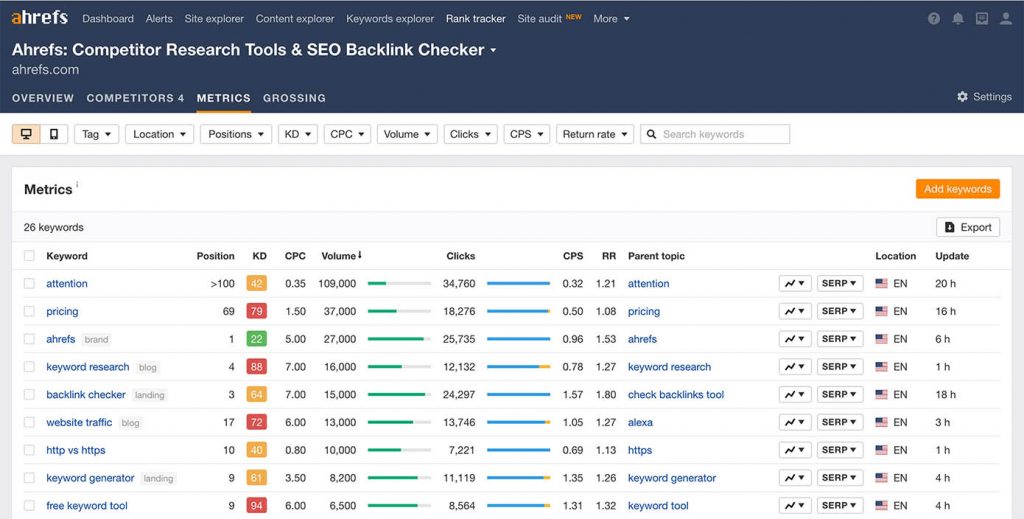Switch to mobile device view
Viewport: 1024px width, 519px height.
54,134
